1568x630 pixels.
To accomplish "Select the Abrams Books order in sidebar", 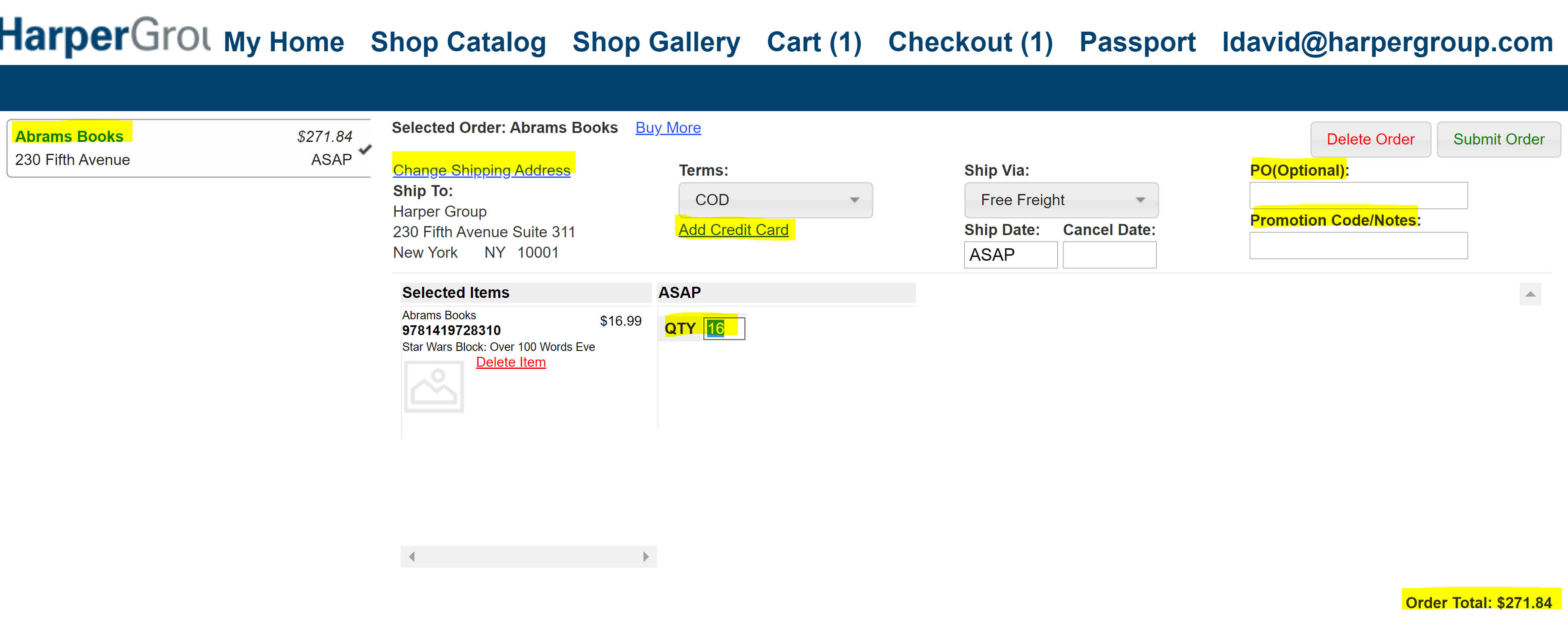I will point(189,148).
